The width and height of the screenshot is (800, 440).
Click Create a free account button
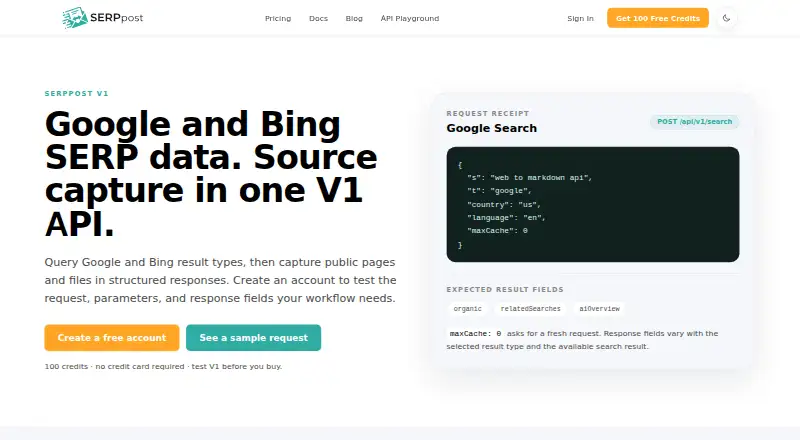click(x=112, y=337)
